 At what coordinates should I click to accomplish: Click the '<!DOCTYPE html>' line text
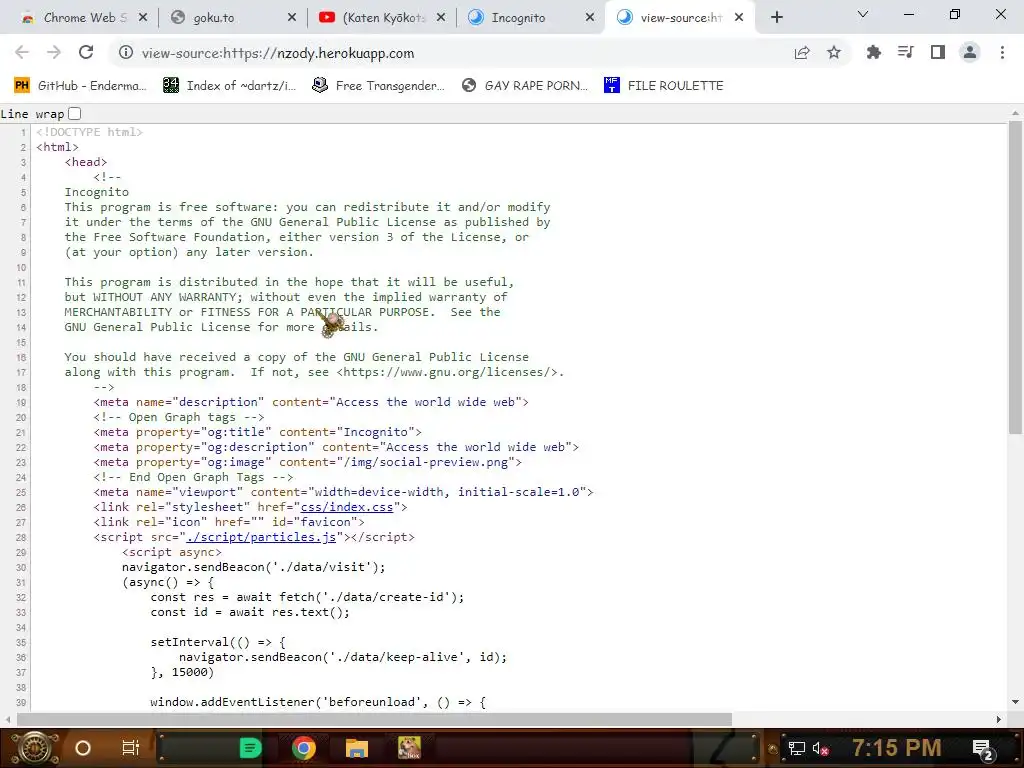click(x=89, y=132)
